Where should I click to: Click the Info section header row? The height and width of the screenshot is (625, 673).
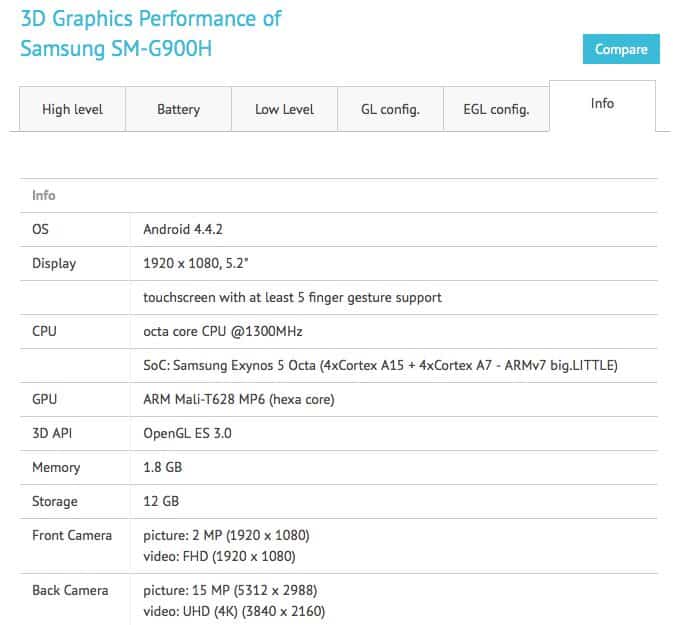[338, 195]
